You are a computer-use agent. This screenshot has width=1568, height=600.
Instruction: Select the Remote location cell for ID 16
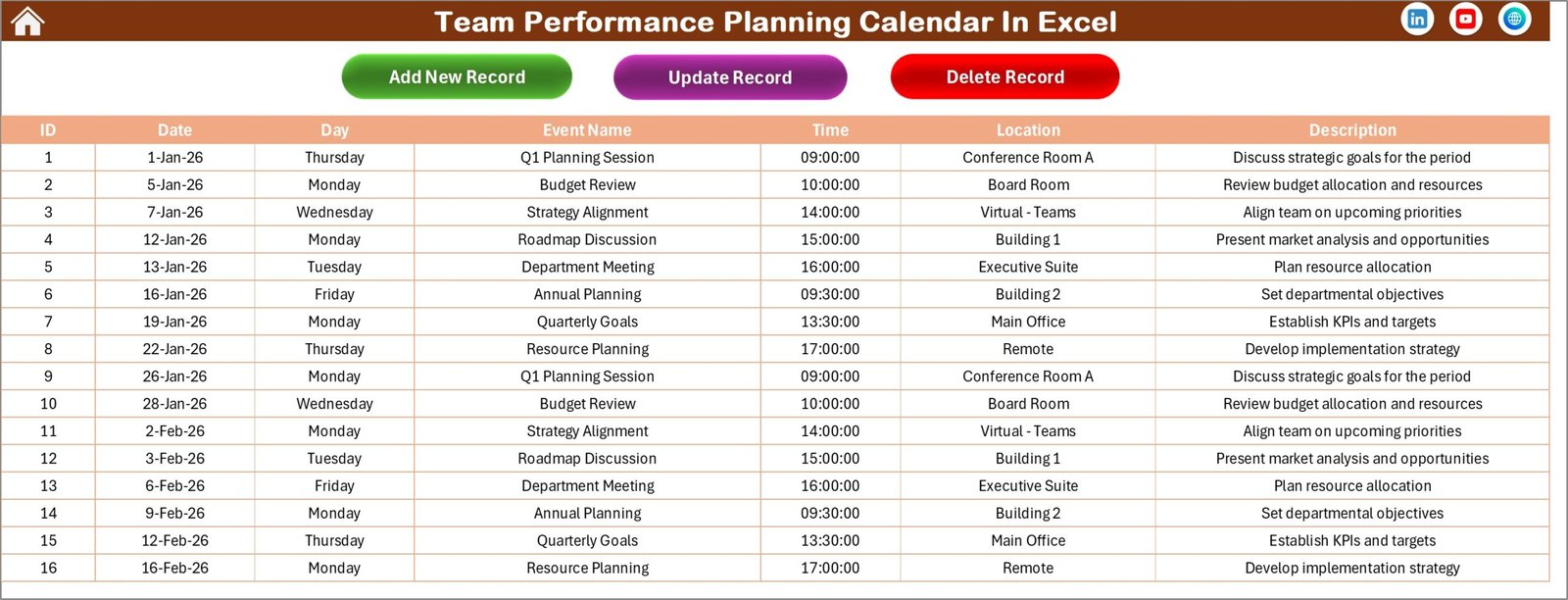coord(1027,568)
